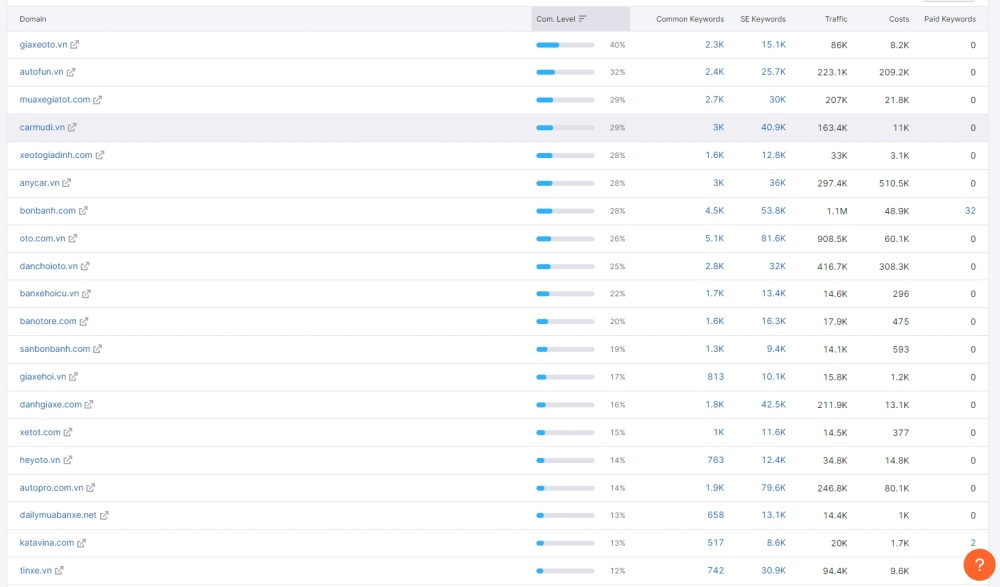The height and width of the screenshot is (587, 1000).
Task: Click the external link icon for carmudi.vn
Action: 72,128
